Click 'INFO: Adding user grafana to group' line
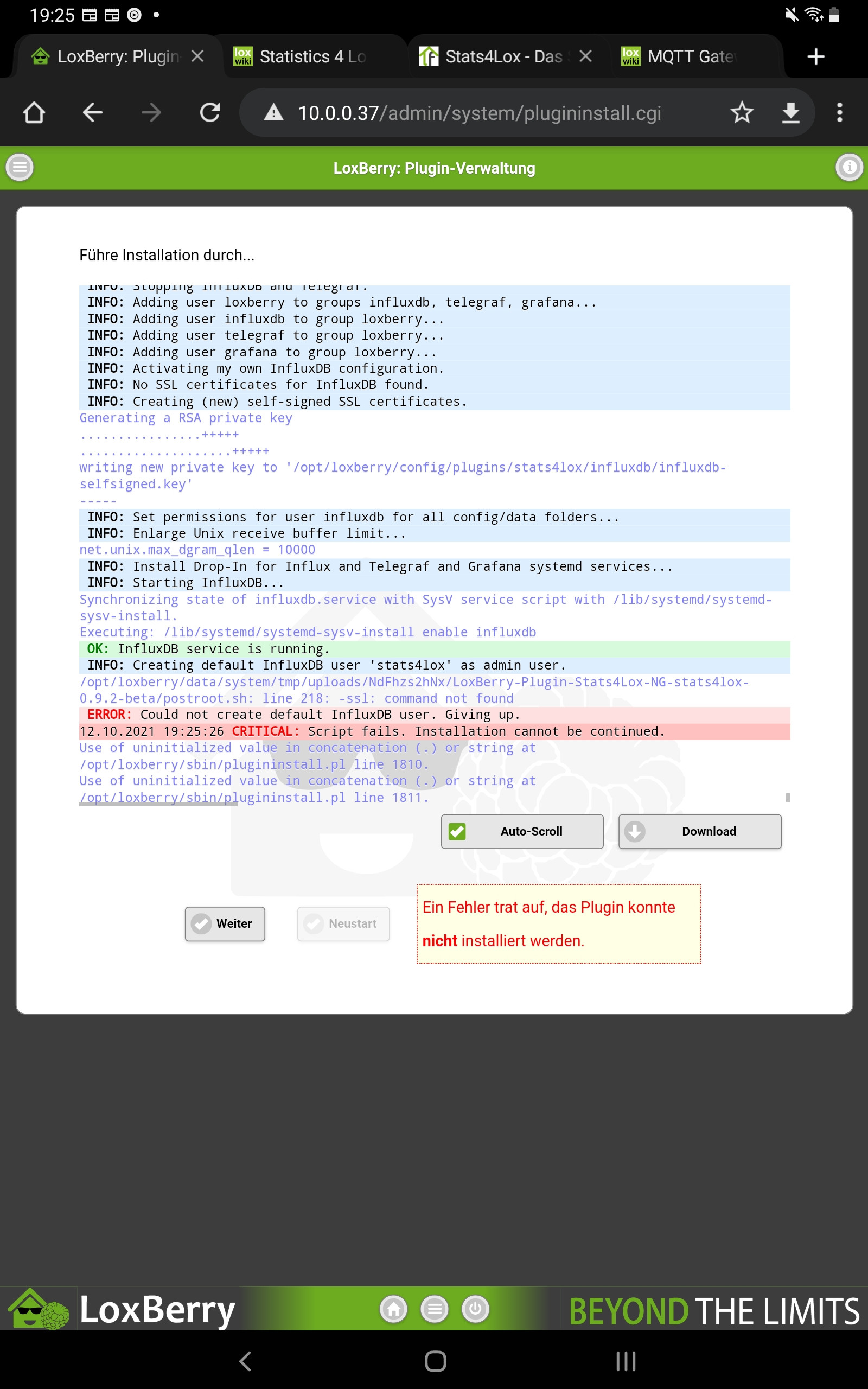 (x=435, y=352)
